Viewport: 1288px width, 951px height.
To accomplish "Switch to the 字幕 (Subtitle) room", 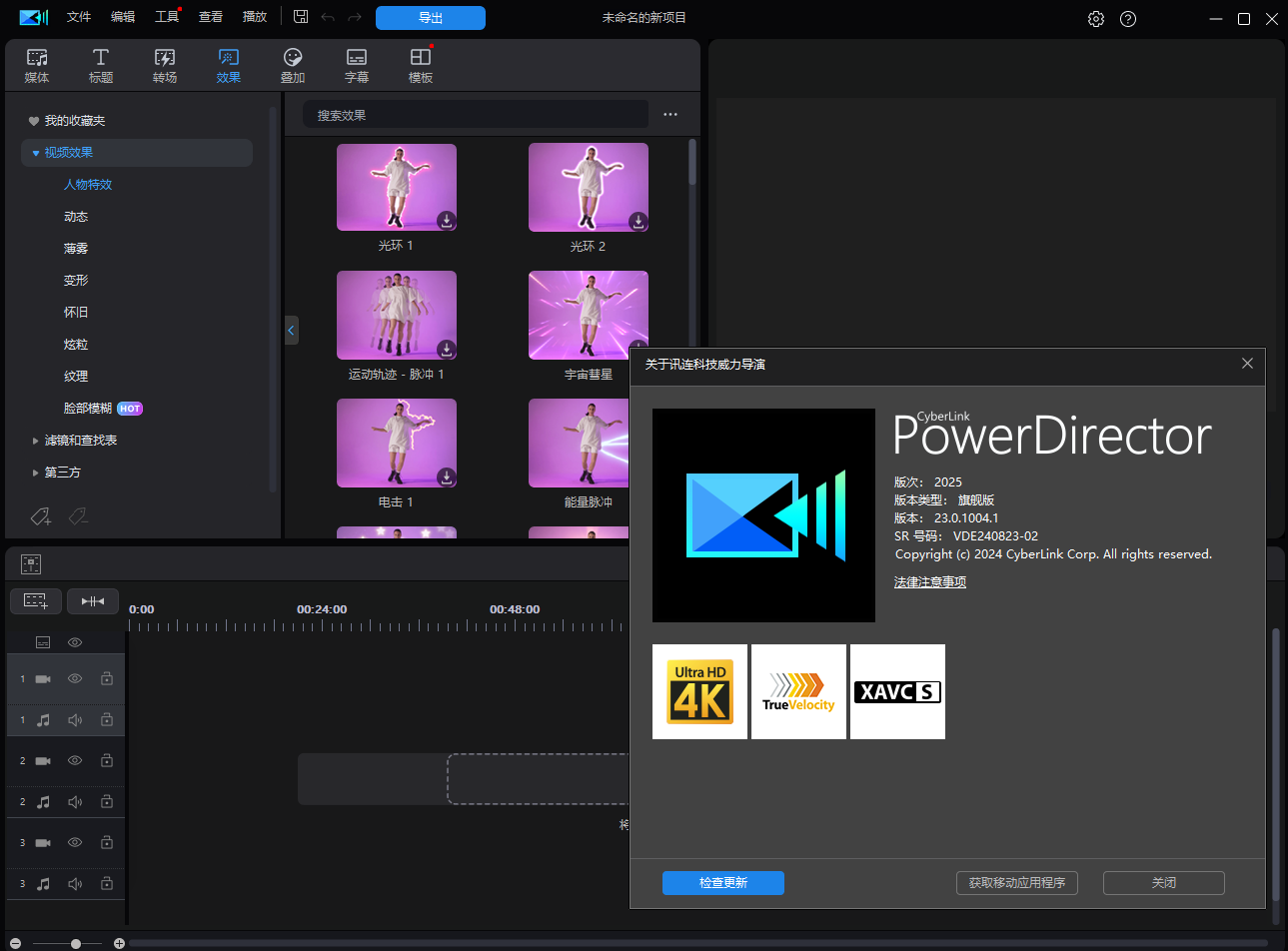I will click(357, 65).
